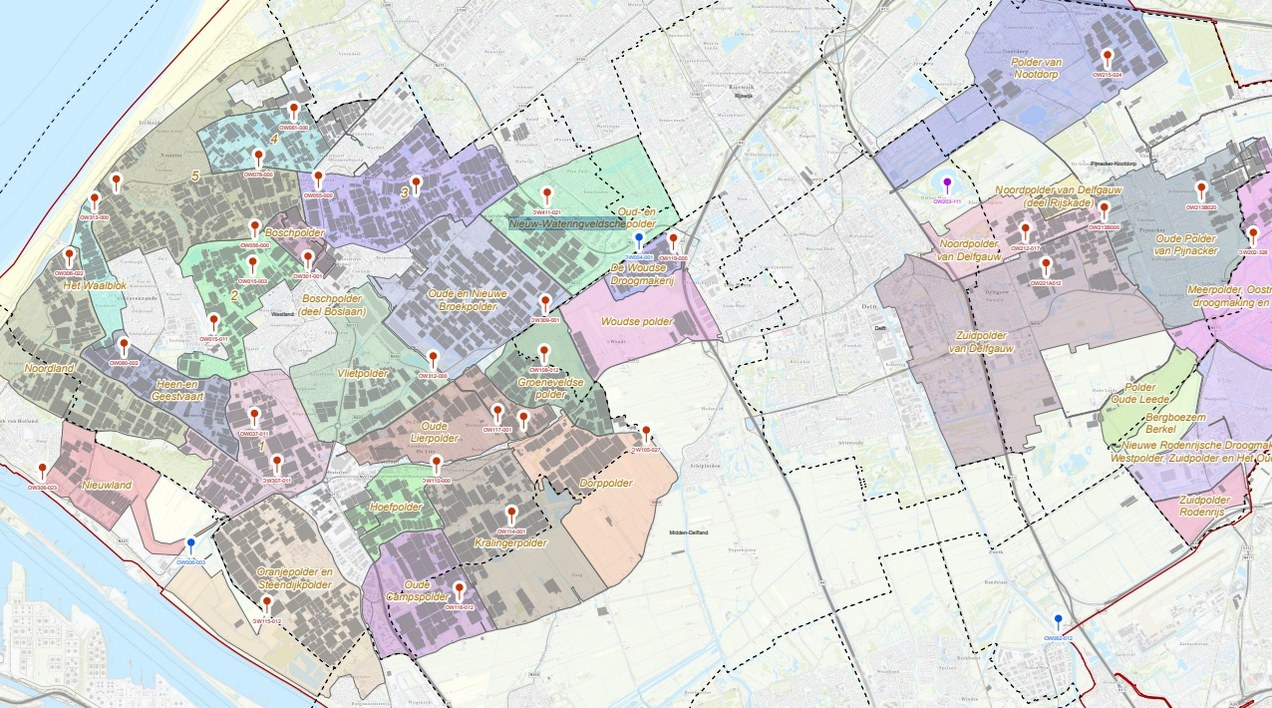Click the blue pin OW004-001

tap(639, 242)
